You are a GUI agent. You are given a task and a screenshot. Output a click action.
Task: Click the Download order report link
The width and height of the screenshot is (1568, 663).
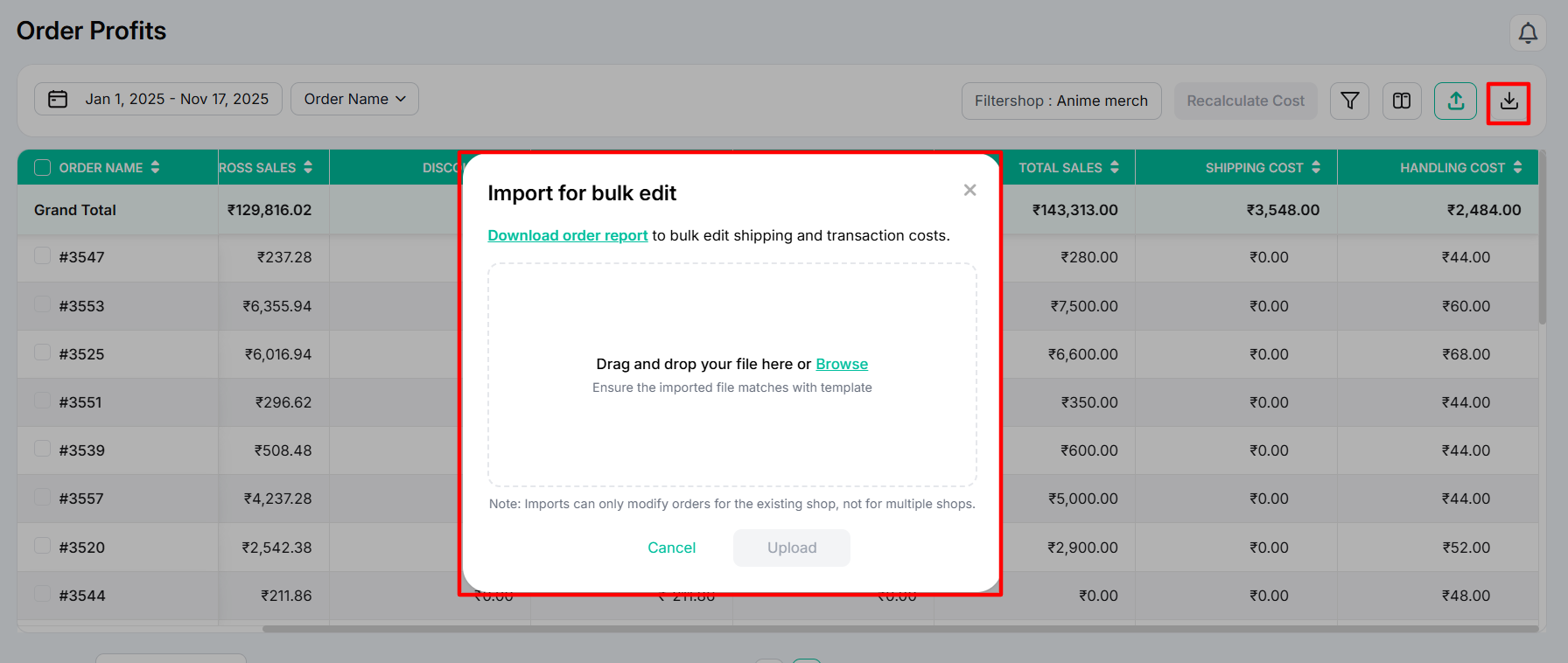click(567, 235)
